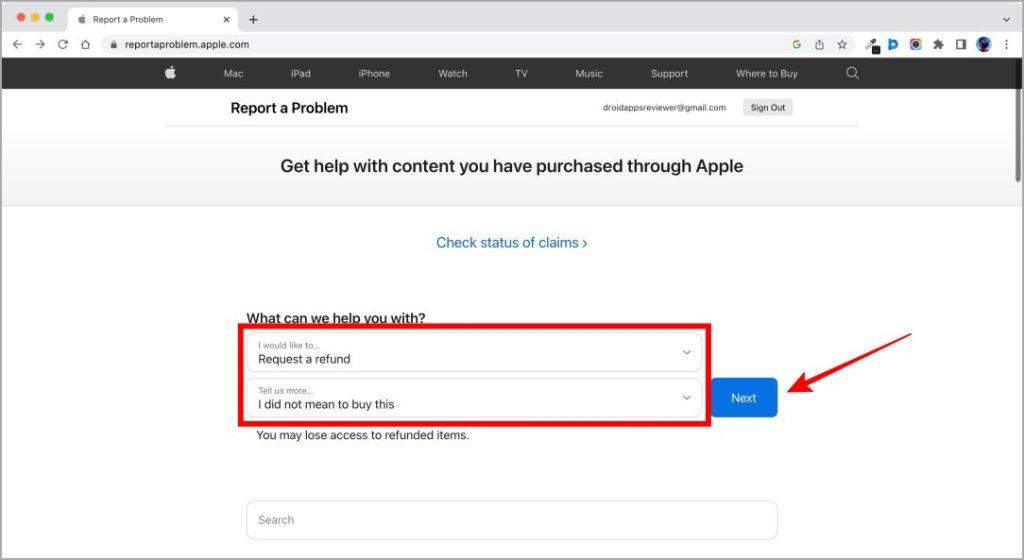Open the search magnifier in the Apple nav bar

(x=852, y=73)
